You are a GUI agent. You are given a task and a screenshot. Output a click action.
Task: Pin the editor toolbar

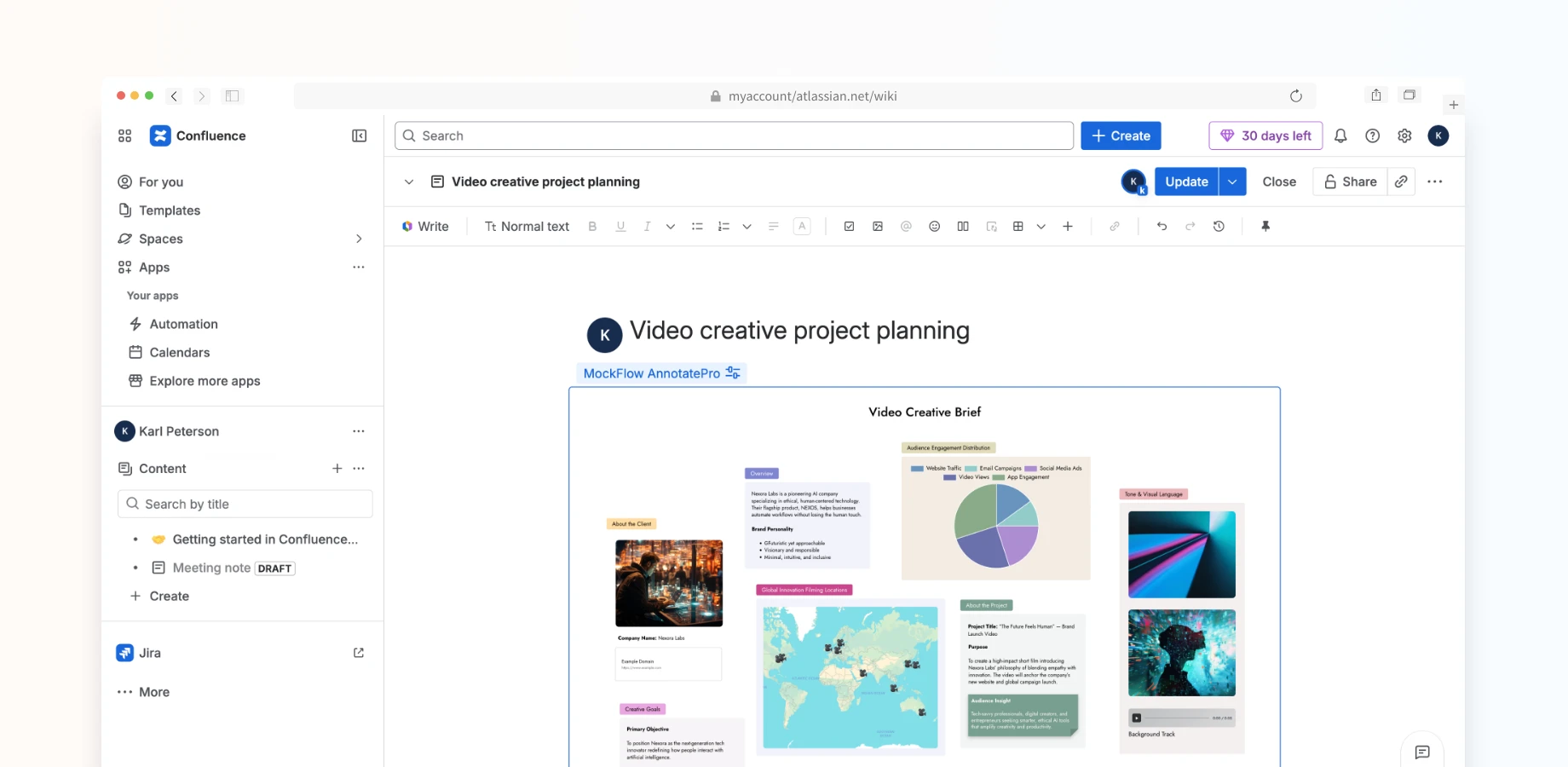1265,227
